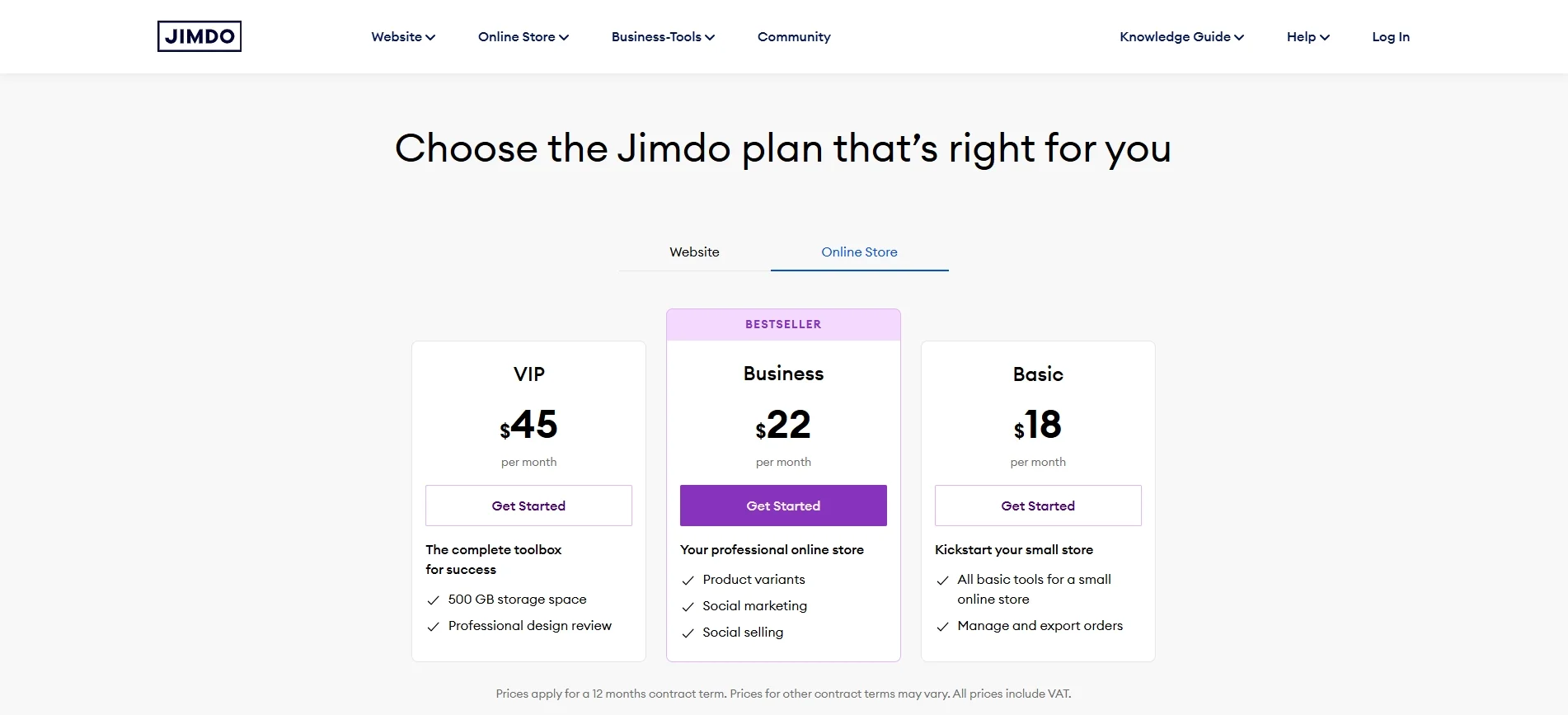
Task: Select the Online Store pricing tab
Action: click(x=858, y=252)
